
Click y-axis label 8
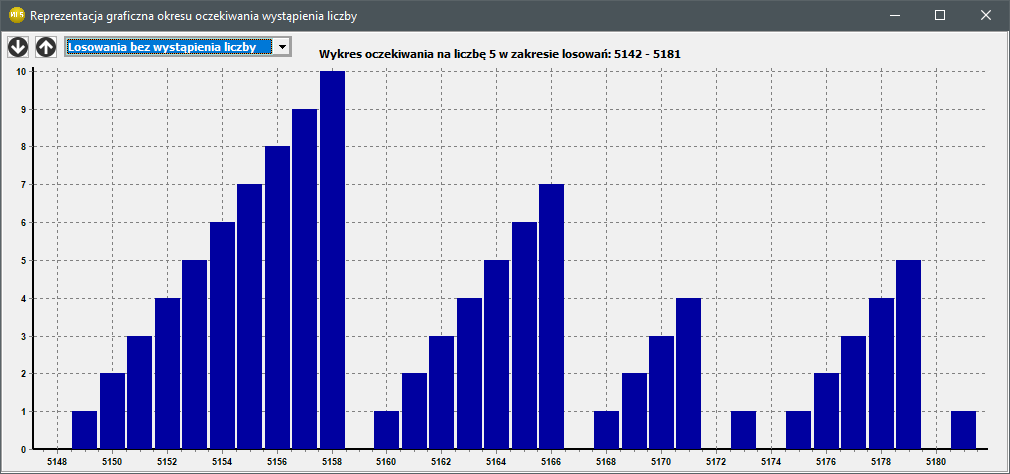coord(23,147)
